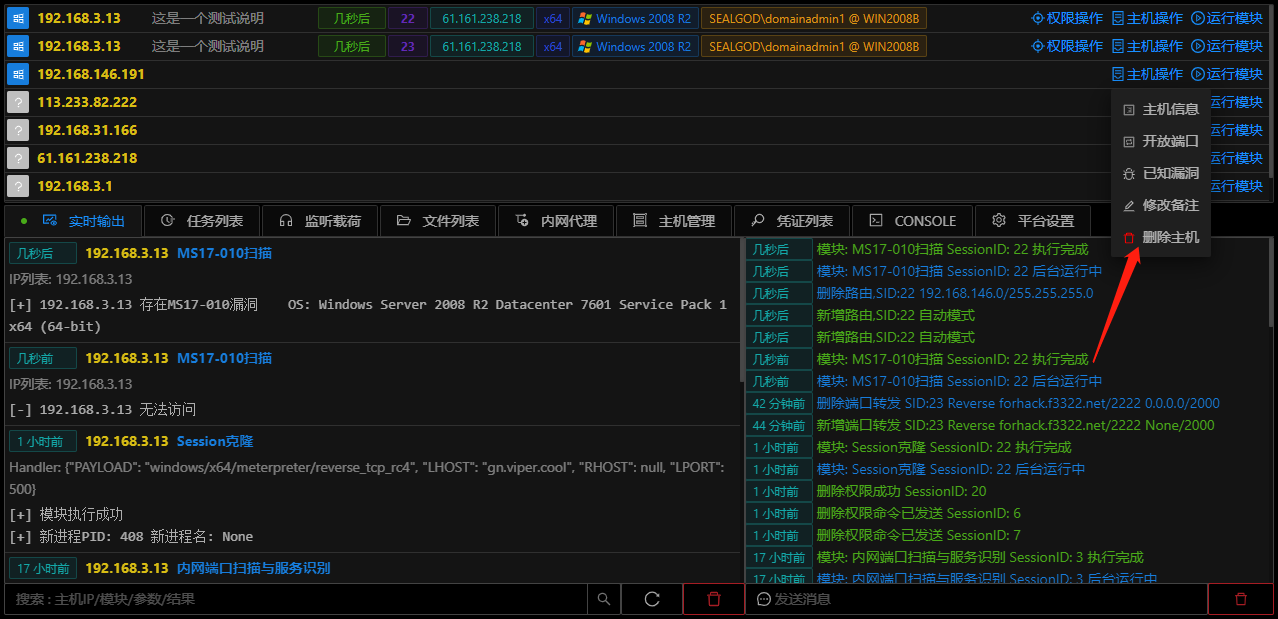This screenshot has height=619, width=1278.
Task: Open 权限操作 for session 22
Action: 1067,18
